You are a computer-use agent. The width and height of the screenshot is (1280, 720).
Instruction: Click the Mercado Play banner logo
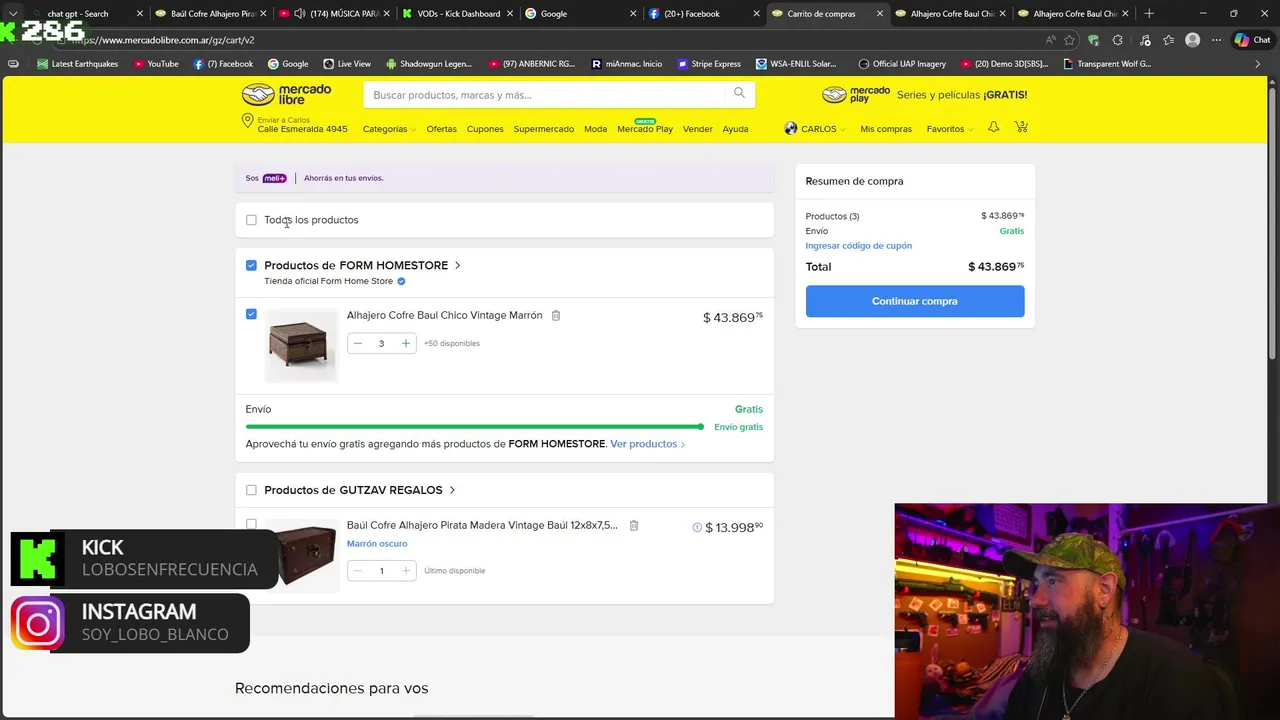[856, 95]
